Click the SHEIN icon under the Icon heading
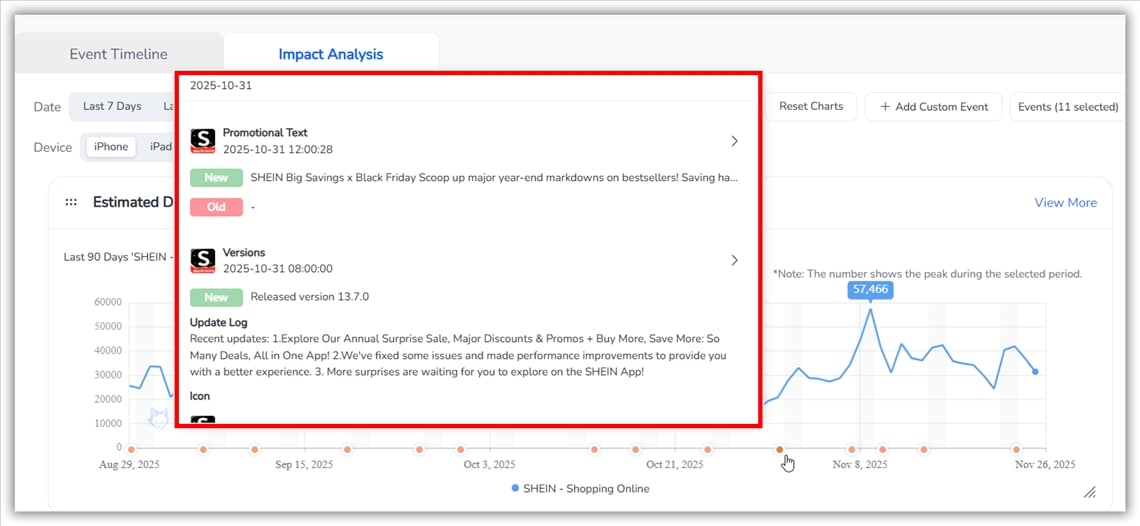This screenshot has height=526, width=1140. click(203, 420)
